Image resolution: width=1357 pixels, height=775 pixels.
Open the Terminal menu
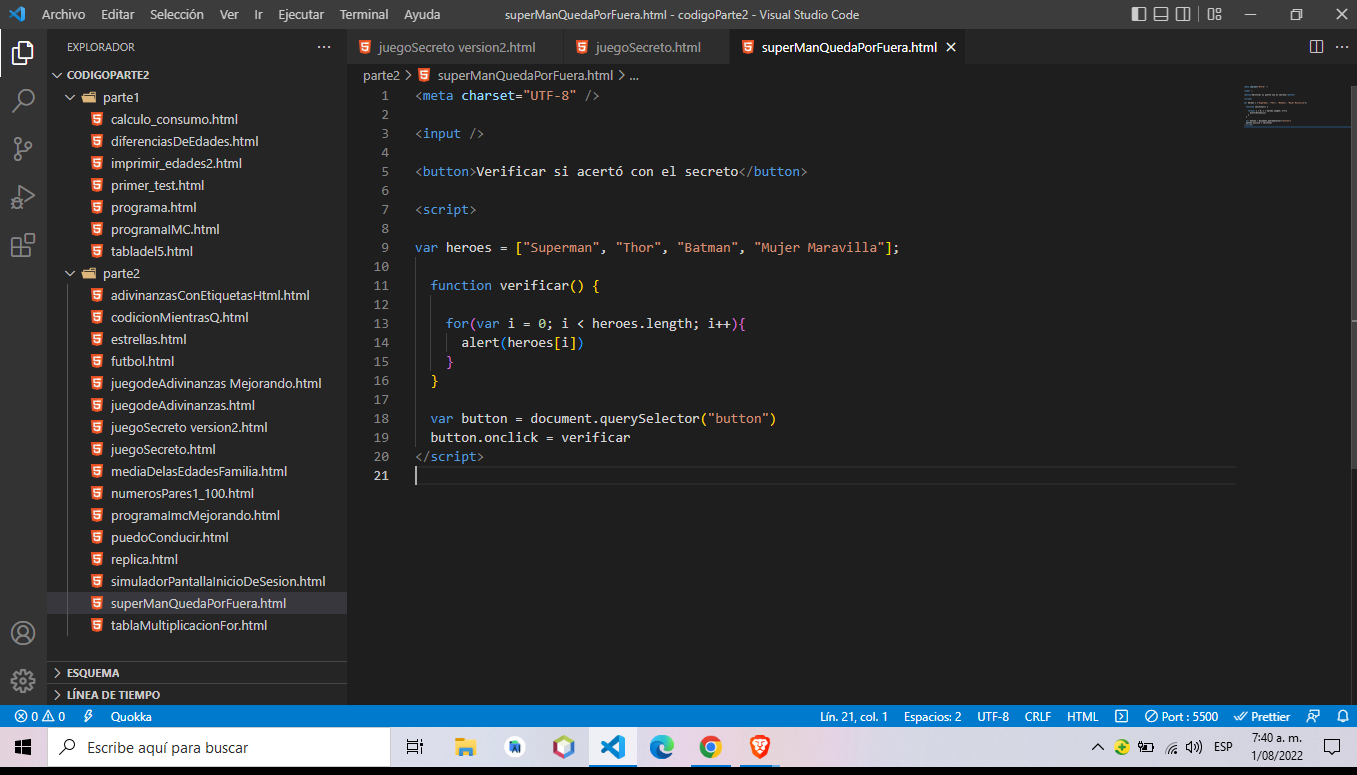pos(364,15)
